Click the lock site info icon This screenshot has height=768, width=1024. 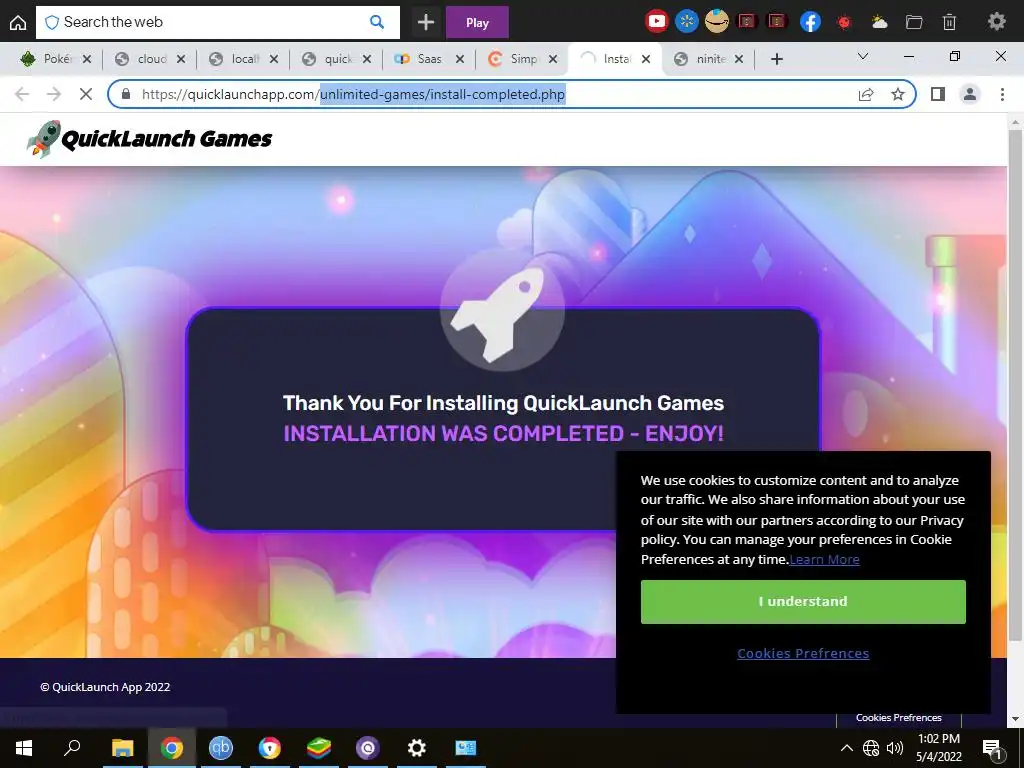[126, 94]
